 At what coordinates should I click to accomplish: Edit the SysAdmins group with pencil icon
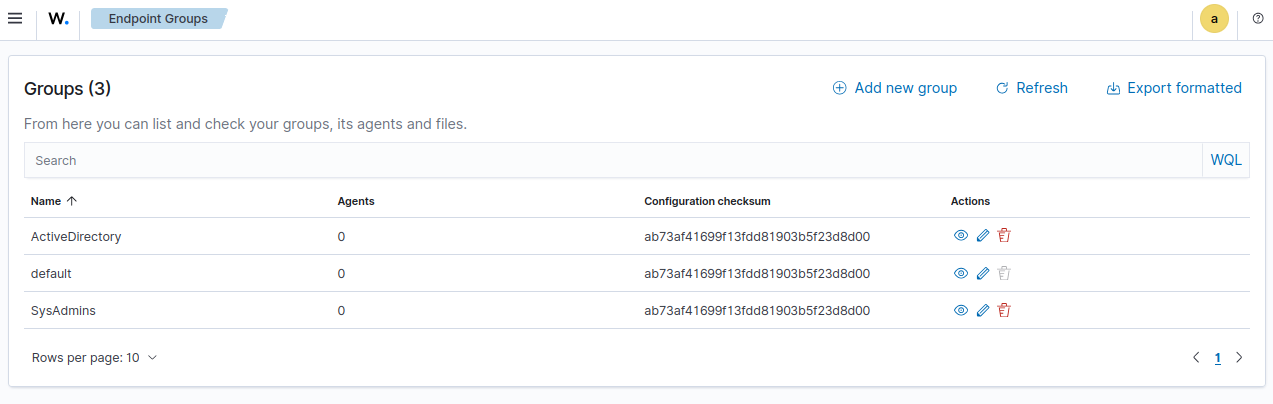[x=983, y=310]
